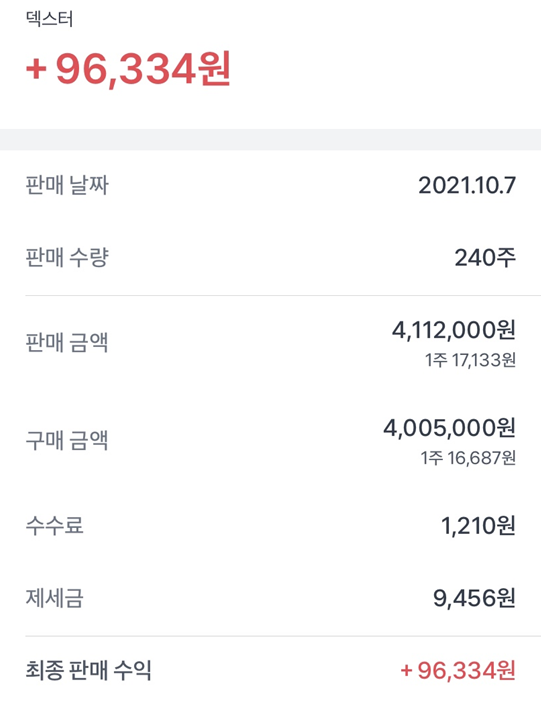Click the 9,456원 tax value
Screen dimensions: 541x704
pos(474,598)
